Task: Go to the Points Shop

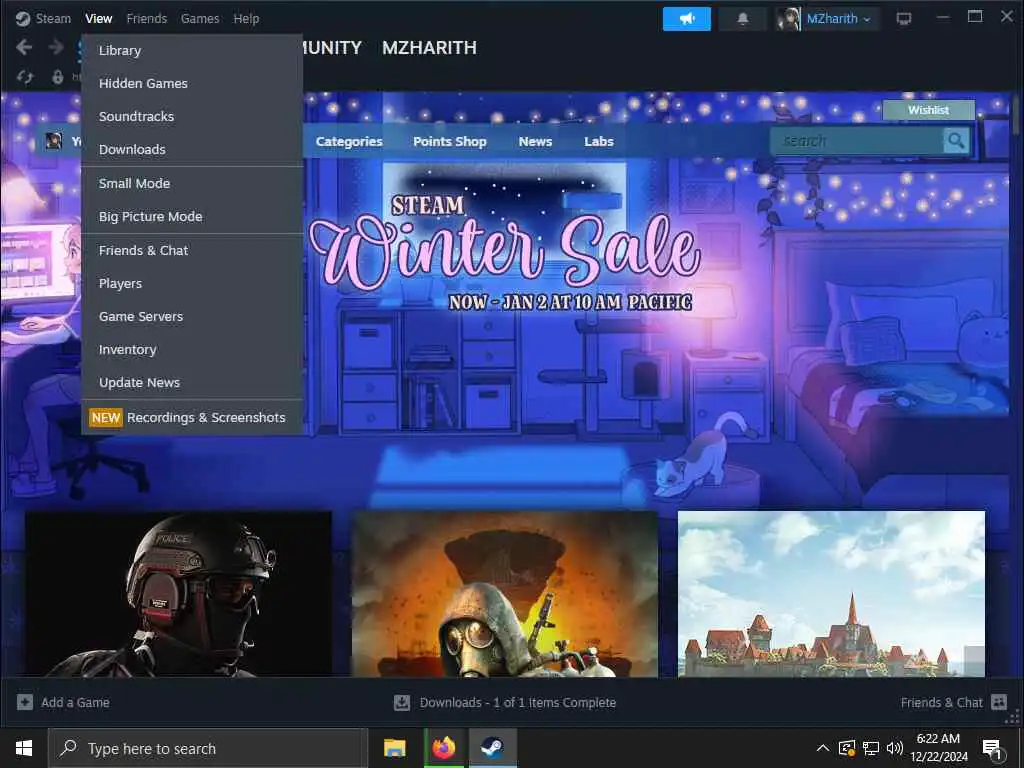Action: [x=449, y=141]
